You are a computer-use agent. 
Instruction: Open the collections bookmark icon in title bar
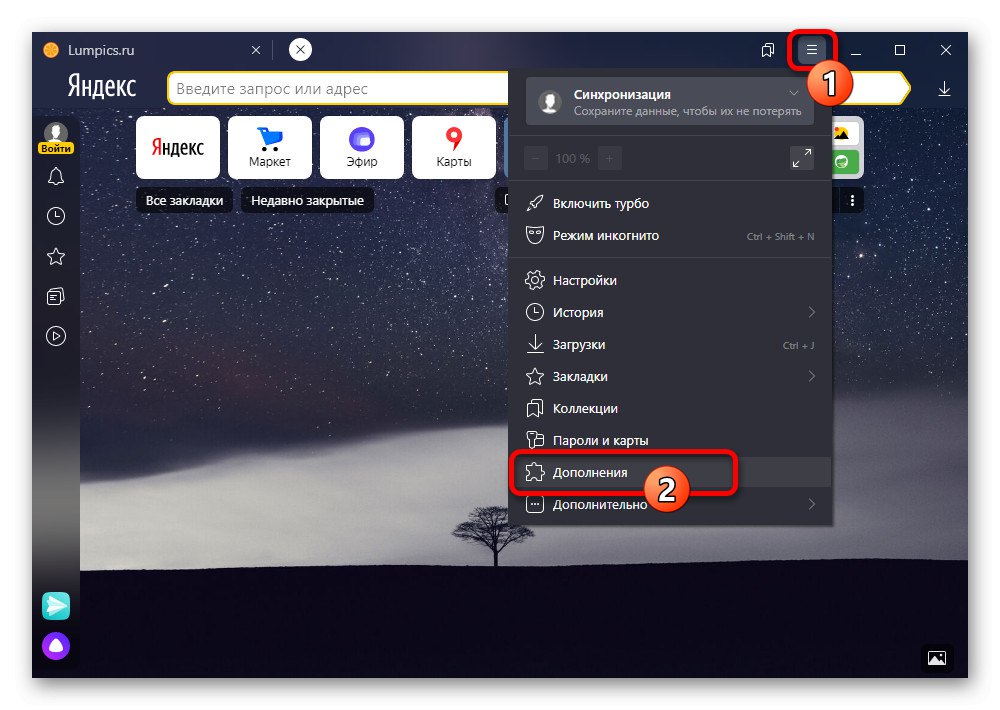768,50
